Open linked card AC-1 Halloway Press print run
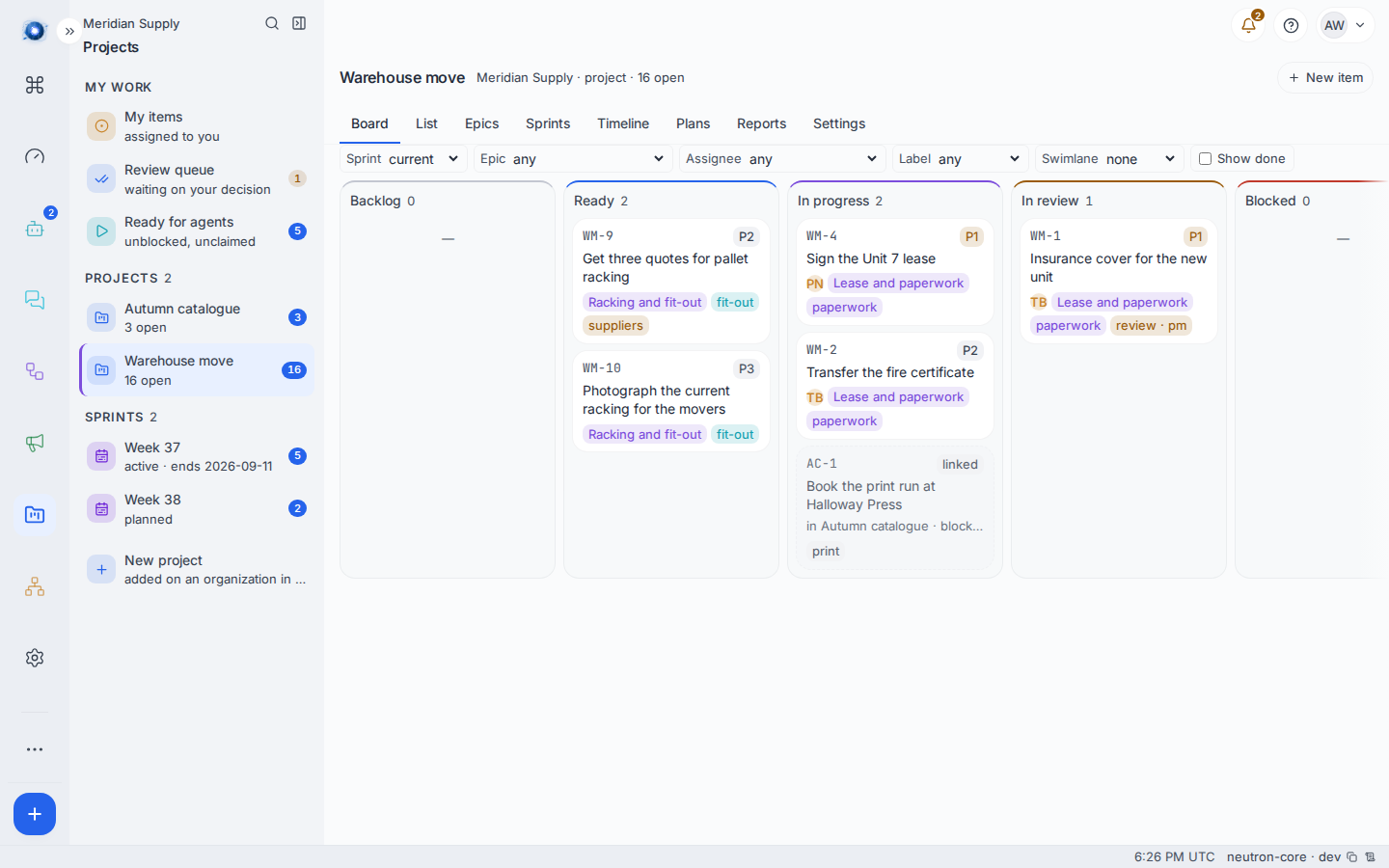The image size is (1389, 868). click(x=895, y=507)
